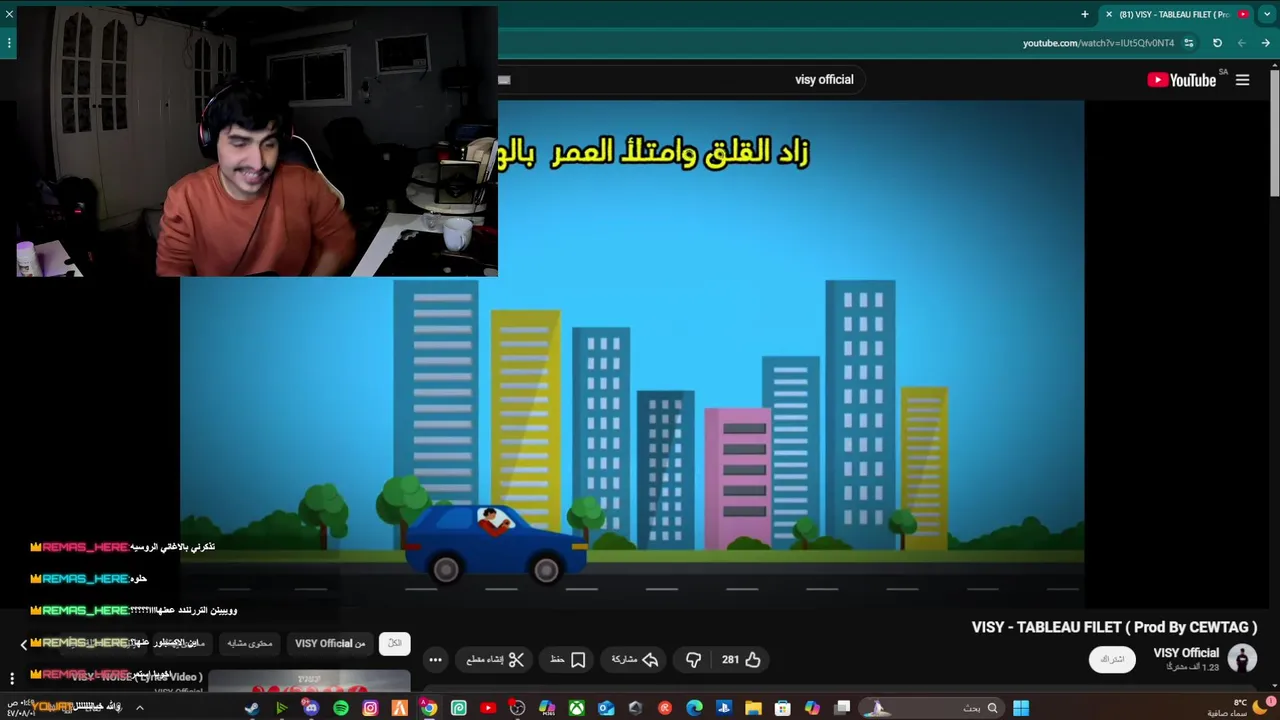Share the video using the share button
This screenshot has width=1280, height=720.
635,660
